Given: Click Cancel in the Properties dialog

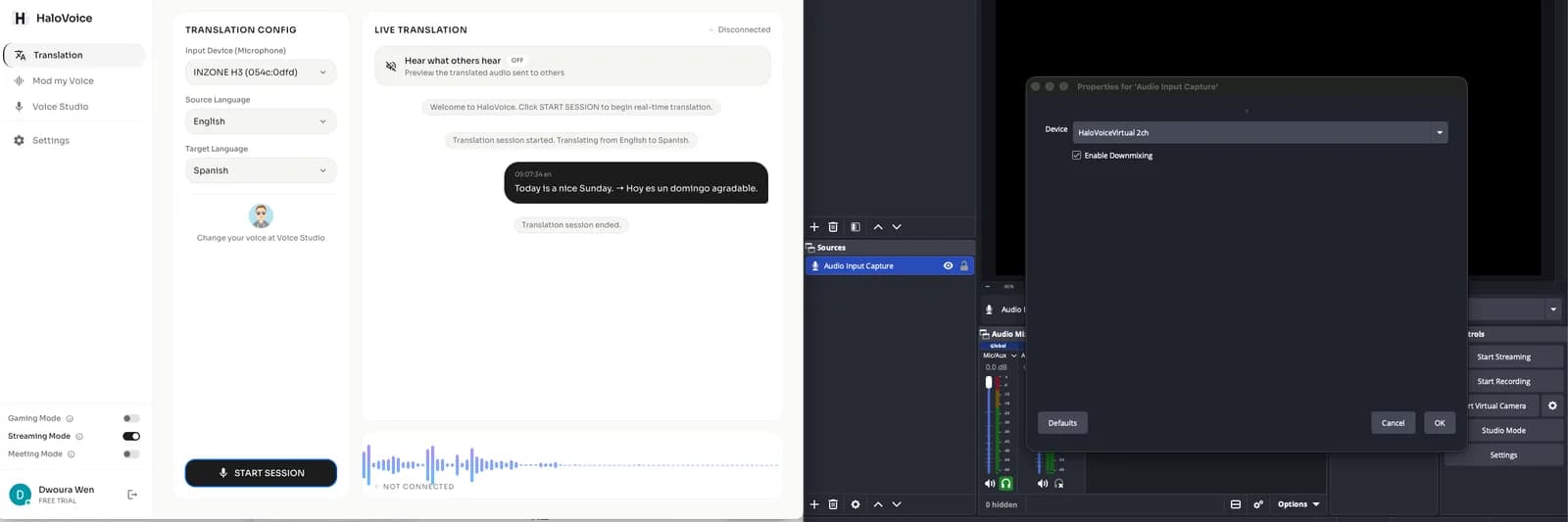Looking at the screenshot, I should (1393, 423).
